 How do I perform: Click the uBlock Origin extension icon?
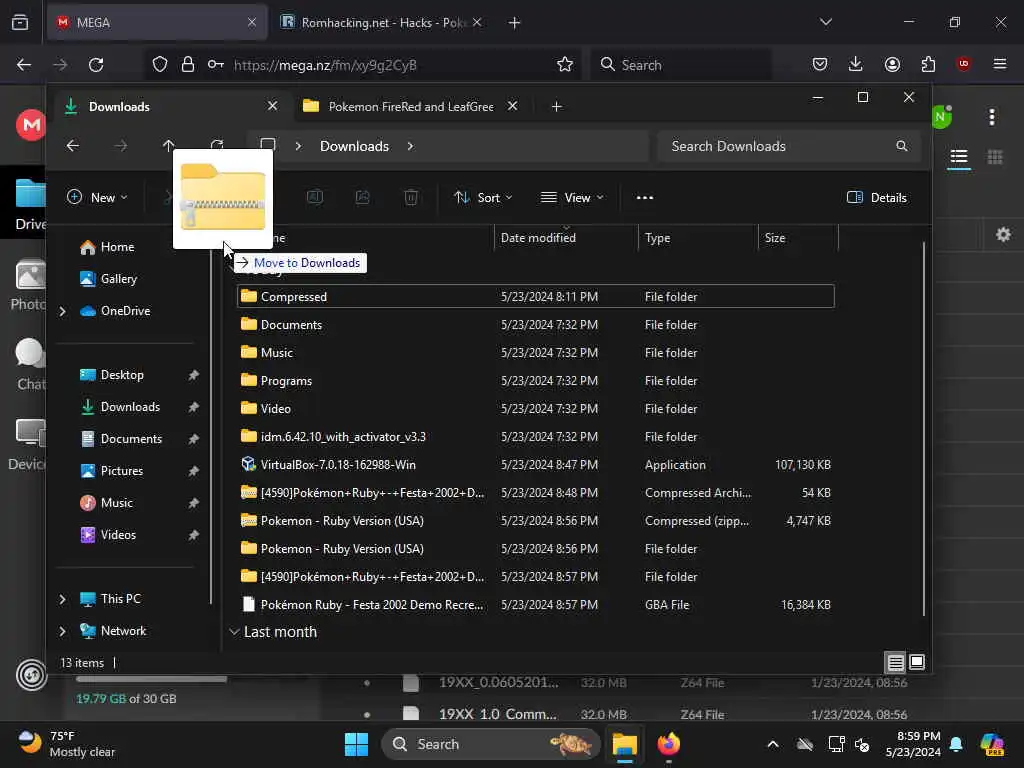[x=963, y=64]
